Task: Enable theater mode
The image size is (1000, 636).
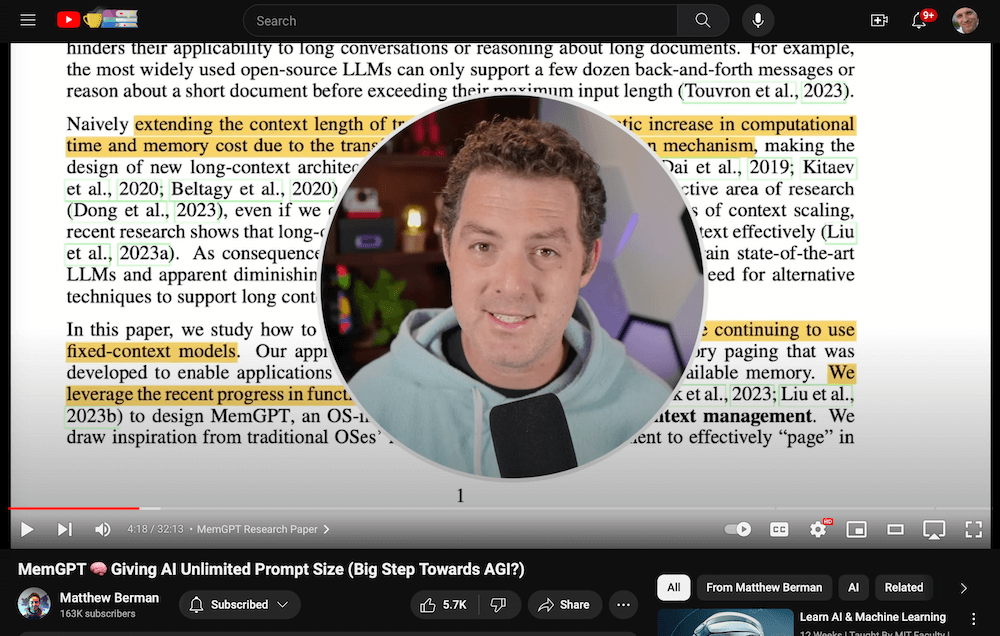Action: 895,529
